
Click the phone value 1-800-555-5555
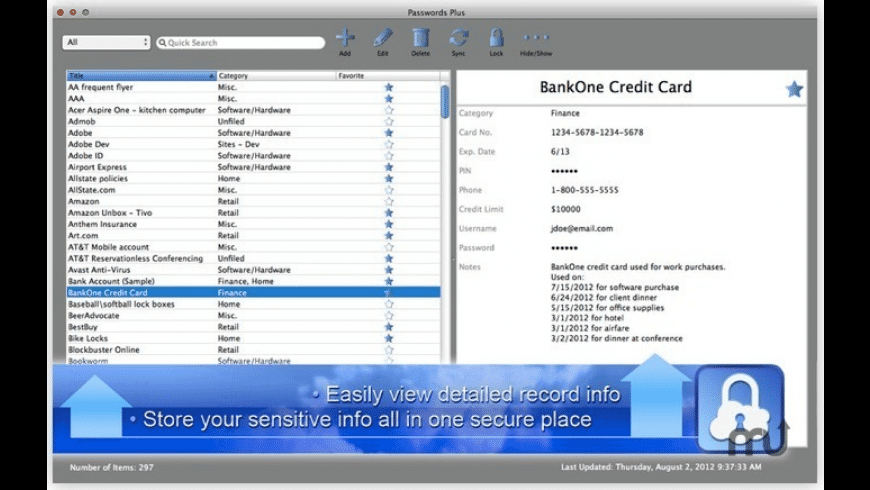click(584, 190)
